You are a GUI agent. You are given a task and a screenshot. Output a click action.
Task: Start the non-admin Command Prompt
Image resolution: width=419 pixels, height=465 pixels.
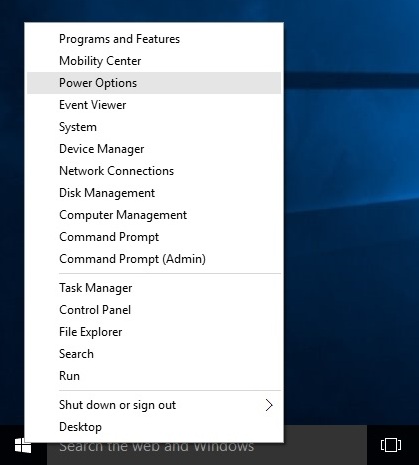tap(154, 237)
